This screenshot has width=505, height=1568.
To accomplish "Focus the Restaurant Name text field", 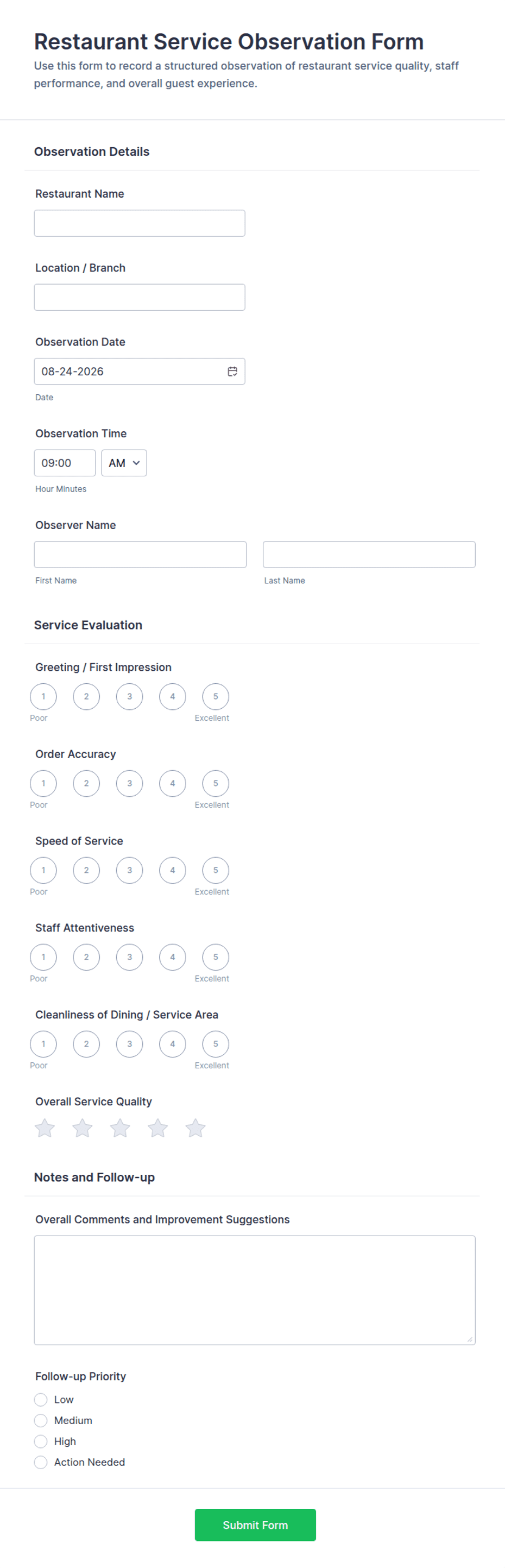I will (x=140, y=223).
